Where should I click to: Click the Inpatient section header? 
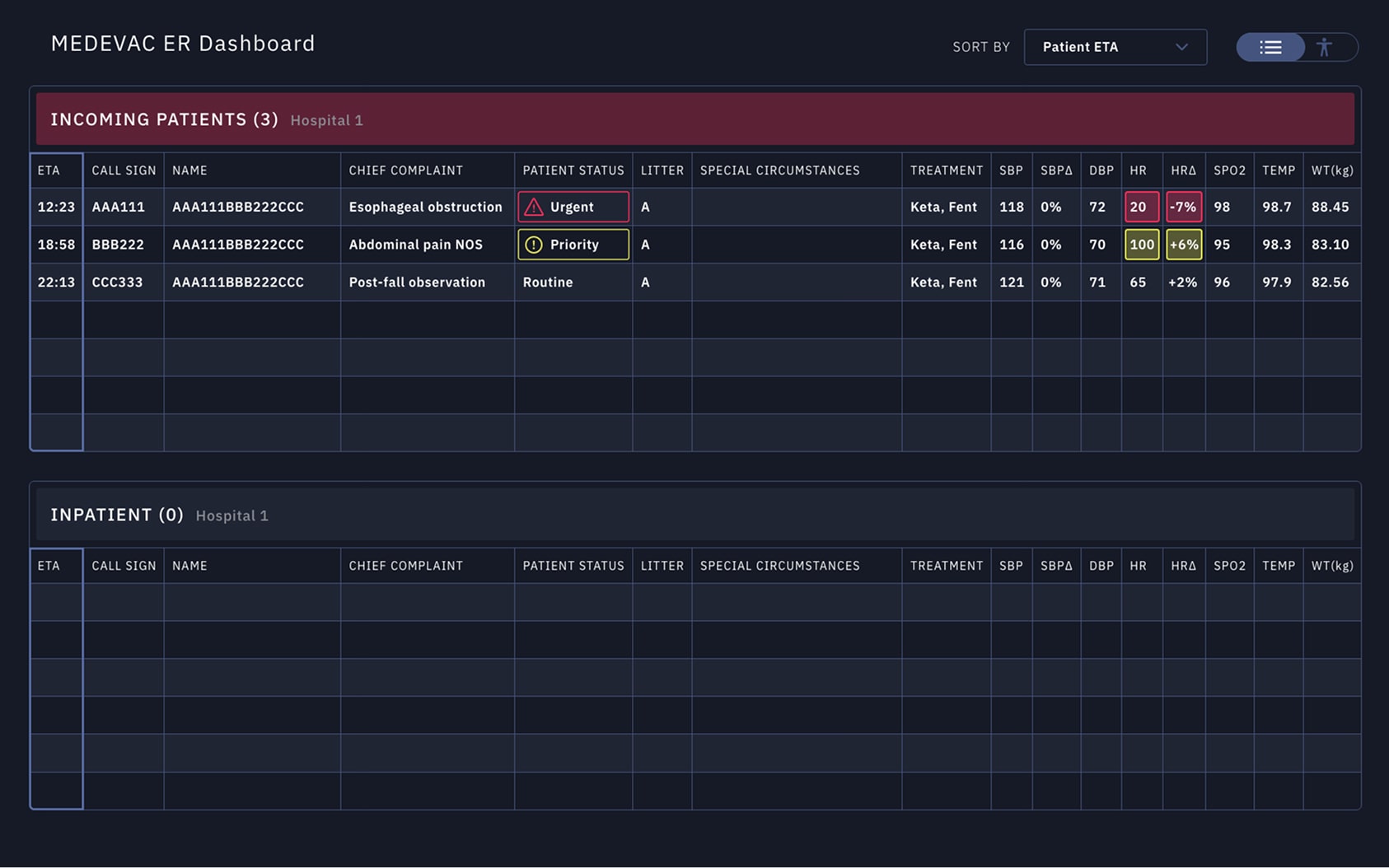pyautogui.click(x=117, y=515)
